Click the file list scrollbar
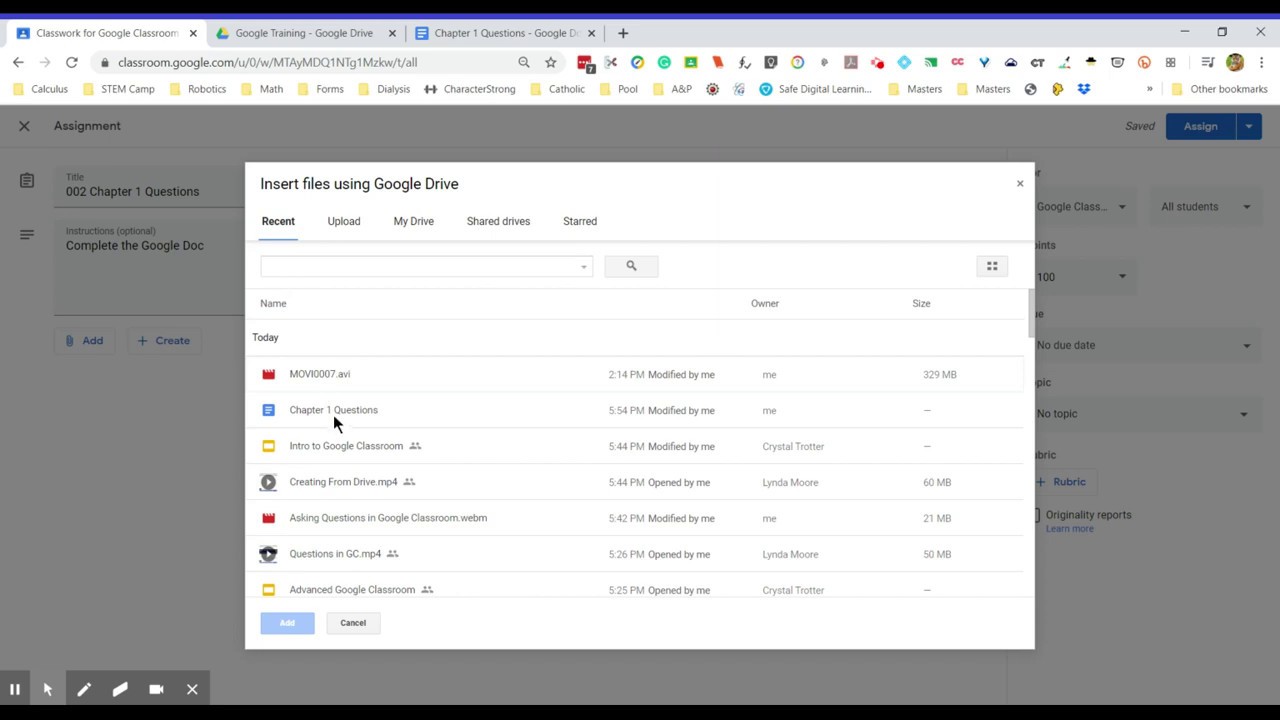Viewport: 1280px width, 720px height. coord(1031,313)
